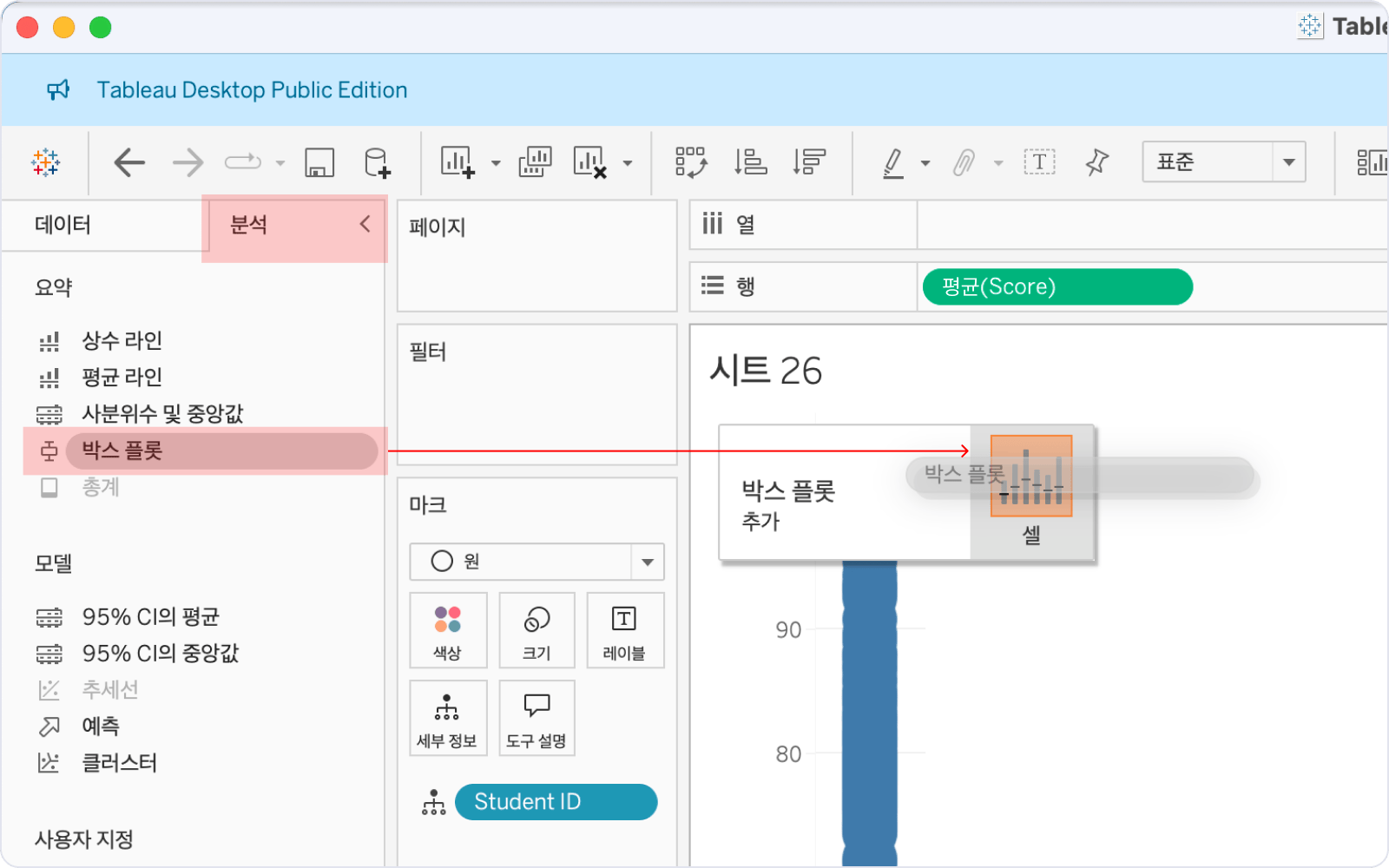Open the clear sheet dropdown arrow
The width and height of the screenshot is (1389, 868).
[x=628, y=163]
